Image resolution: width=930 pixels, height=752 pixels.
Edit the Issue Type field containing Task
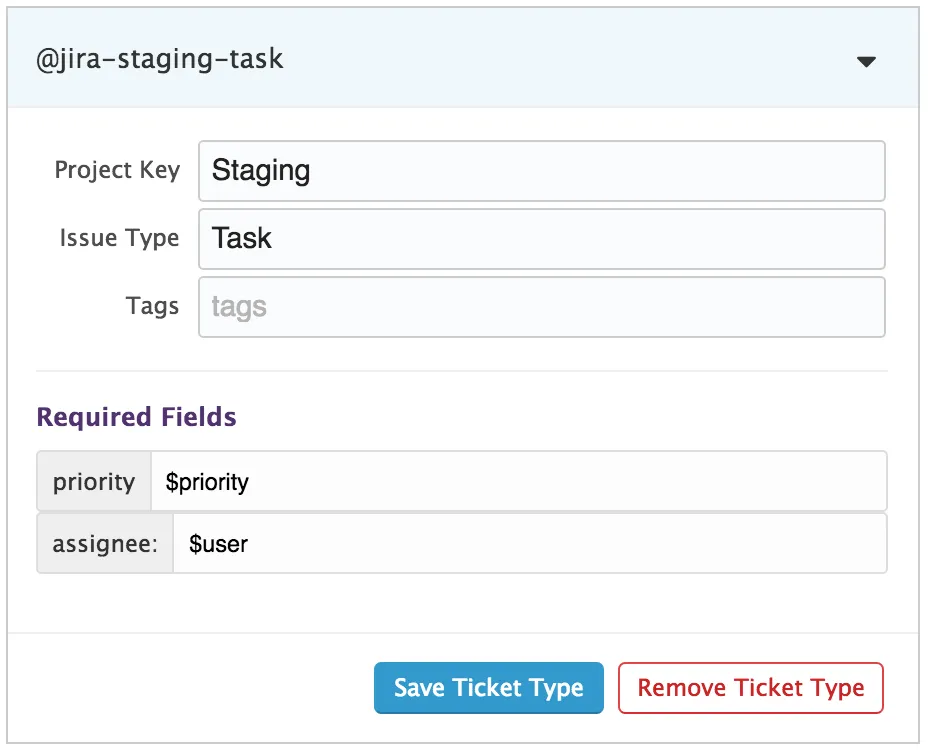[x=542, y=239]
